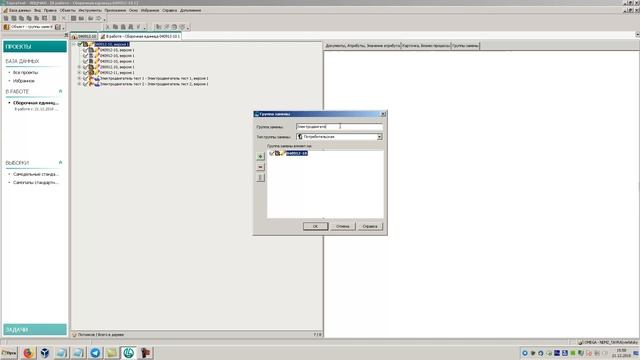Select the 040912-10 item in dialog list
The image size is (640, 360).
point(297,153)
